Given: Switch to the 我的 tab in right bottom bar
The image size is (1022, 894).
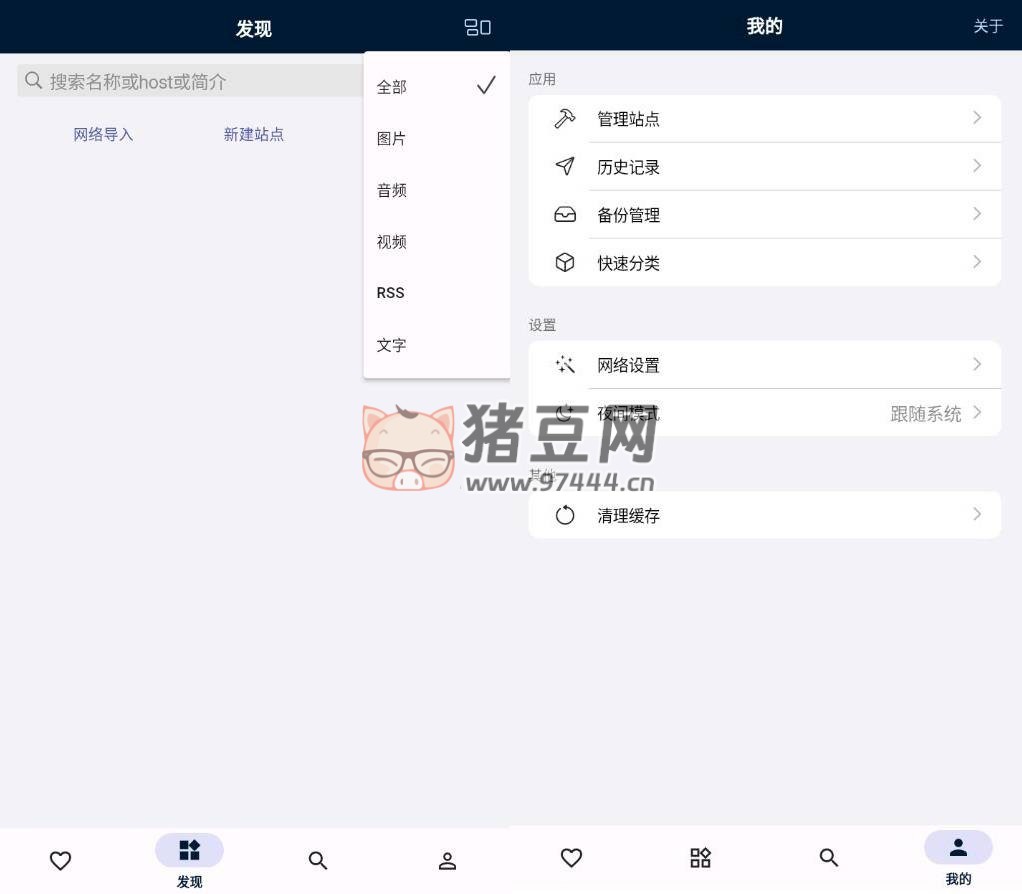Looking at the screenshot, I should [958, 858].
